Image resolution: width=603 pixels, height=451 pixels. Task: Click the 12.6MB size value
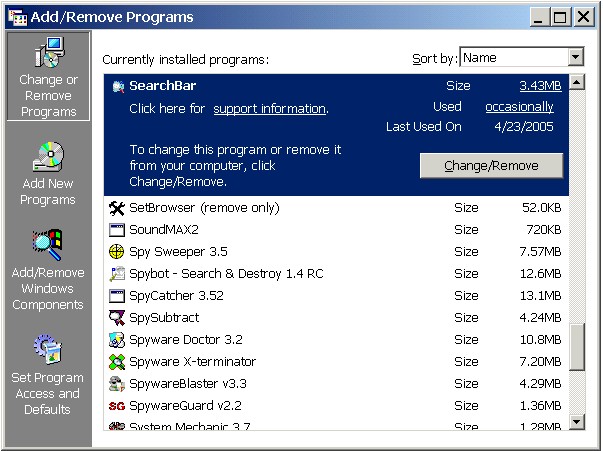[540, 274]
